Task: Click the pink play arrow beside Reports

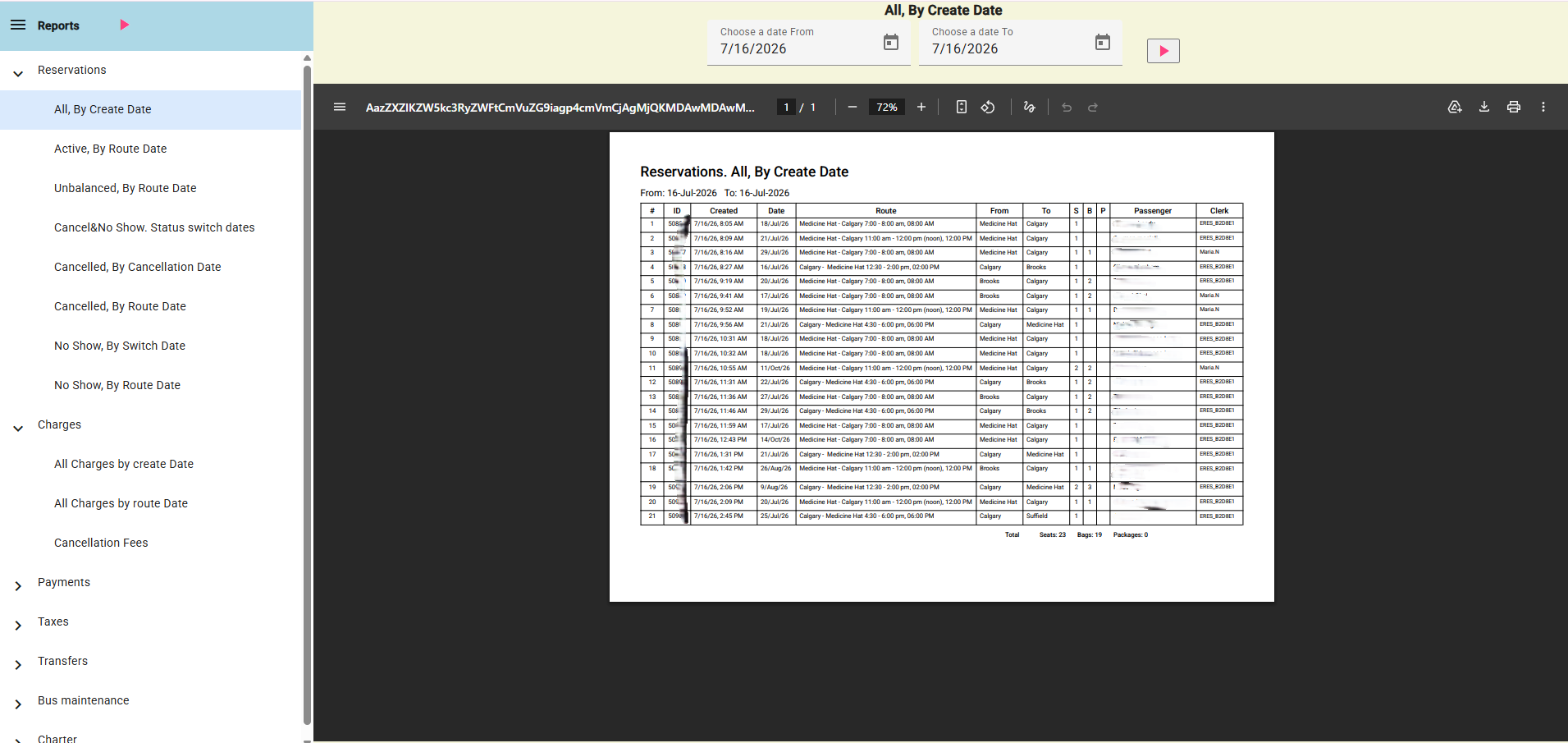Action: [x=125, y=25]
